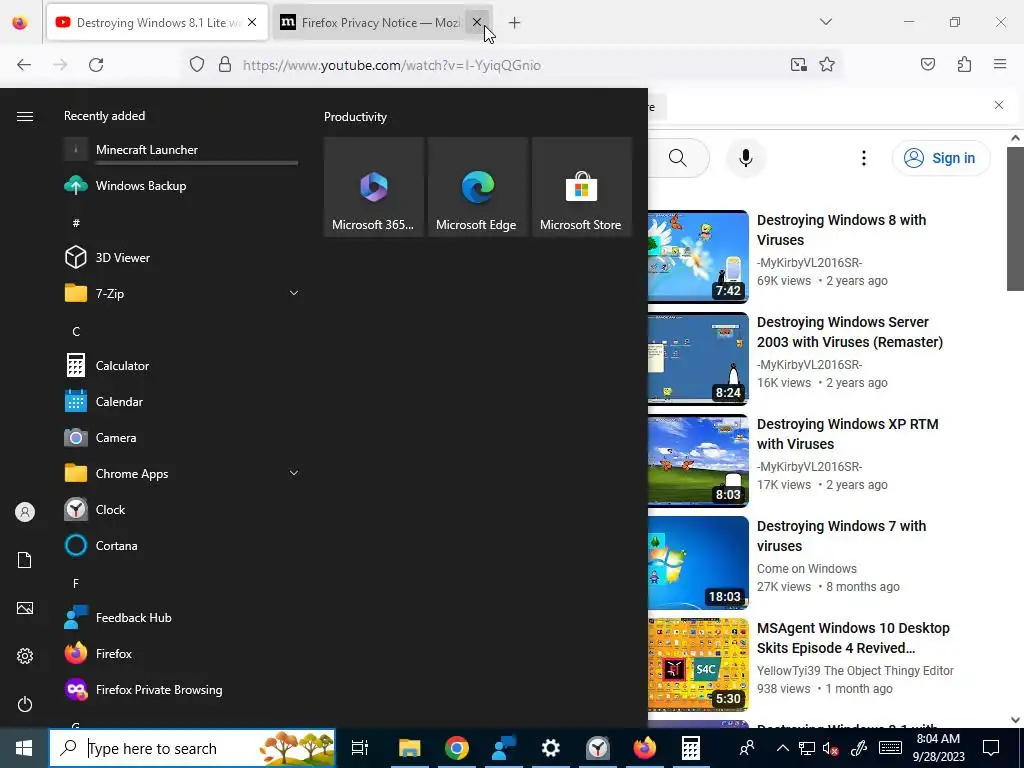The width and height of the screenshot is (1024, 768).
Task: Open Feedback Hub from Start list
Action: click(x=181, y=617)
